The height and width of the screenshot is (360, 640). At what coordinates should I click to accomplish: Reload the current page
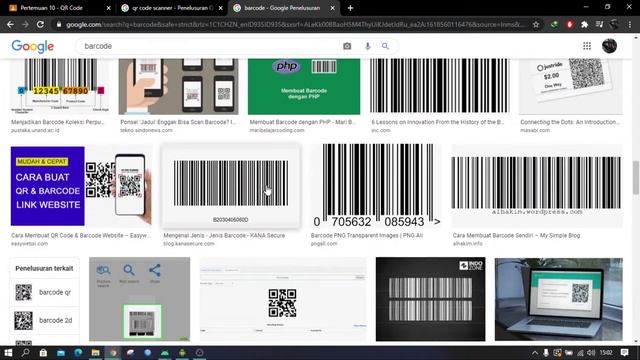40,24
